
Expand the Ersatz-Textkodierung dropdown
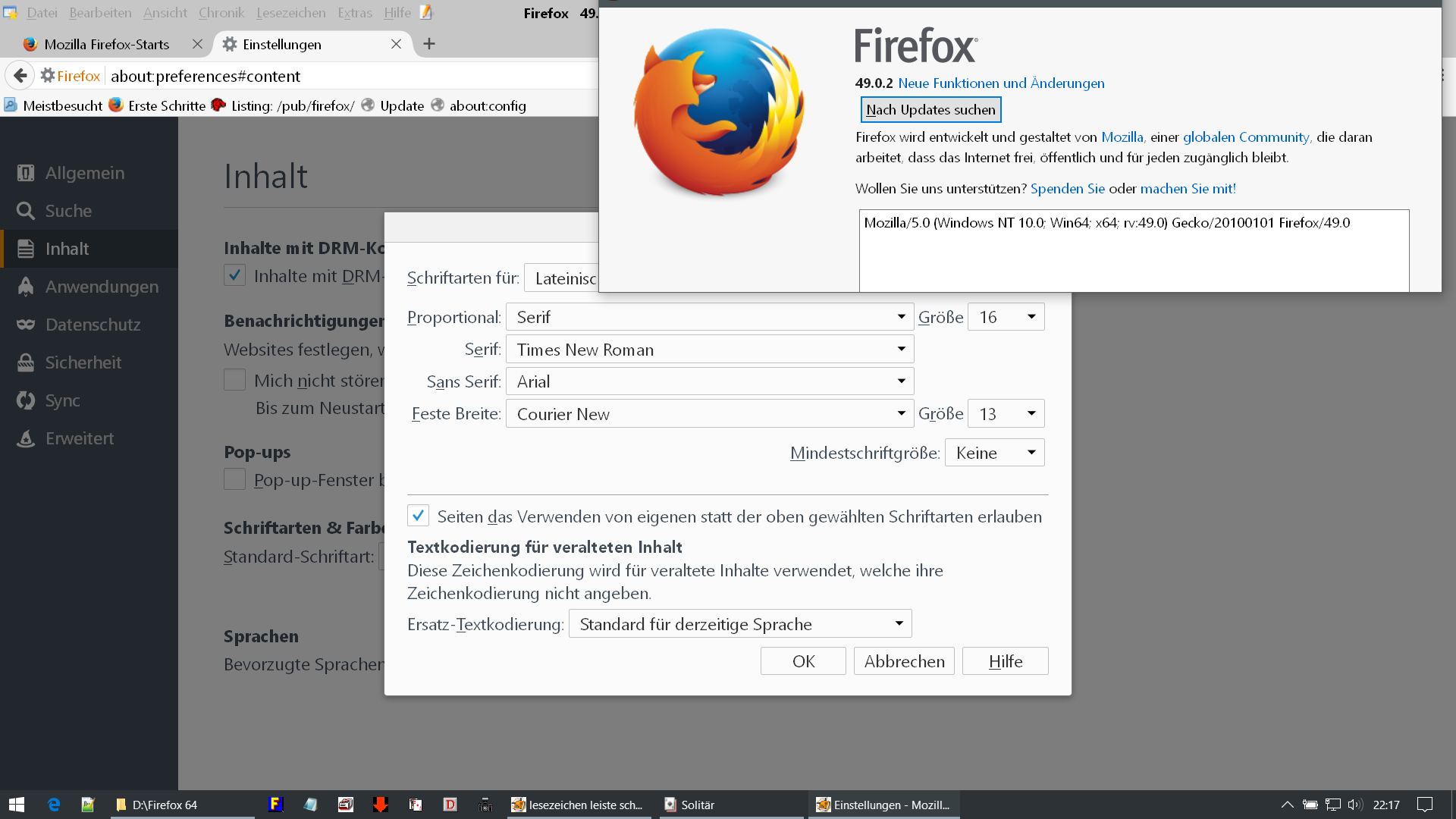pyautogui.click(x=739, y=624)
